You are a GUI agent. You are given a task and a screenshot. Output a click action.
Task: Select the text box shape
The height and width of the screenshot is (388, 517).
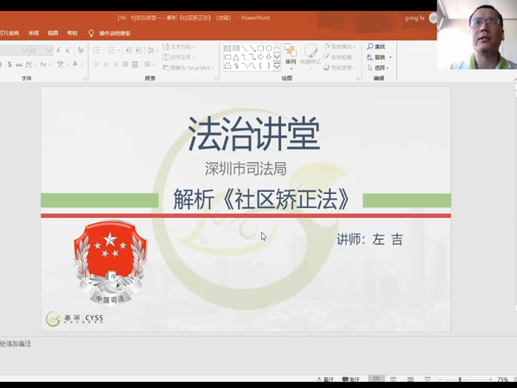[227, 48]
